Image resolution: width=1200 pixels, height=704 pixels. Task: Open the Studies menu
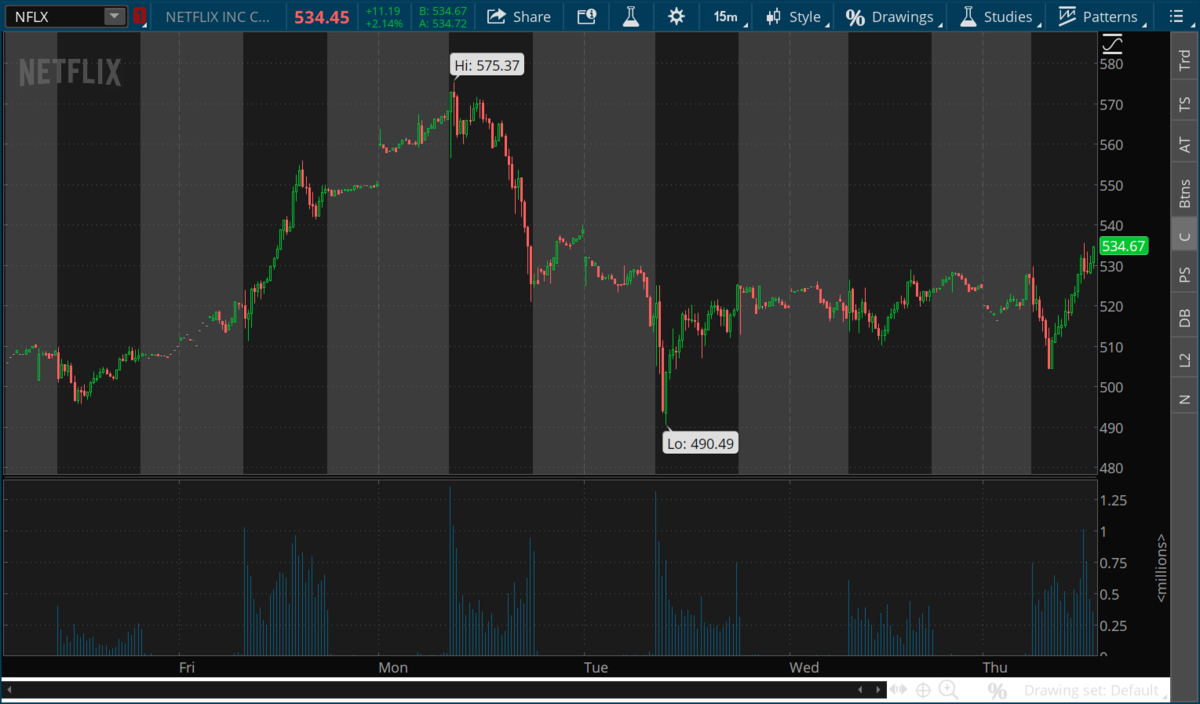[998, 16]
